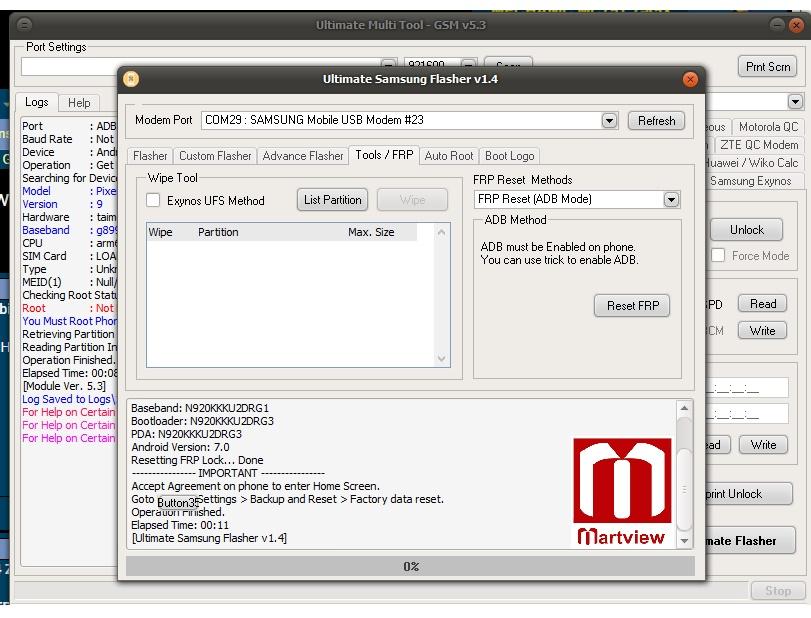
Task: Open the Custom Flasher tab
Action: click(x=215, y=156)
